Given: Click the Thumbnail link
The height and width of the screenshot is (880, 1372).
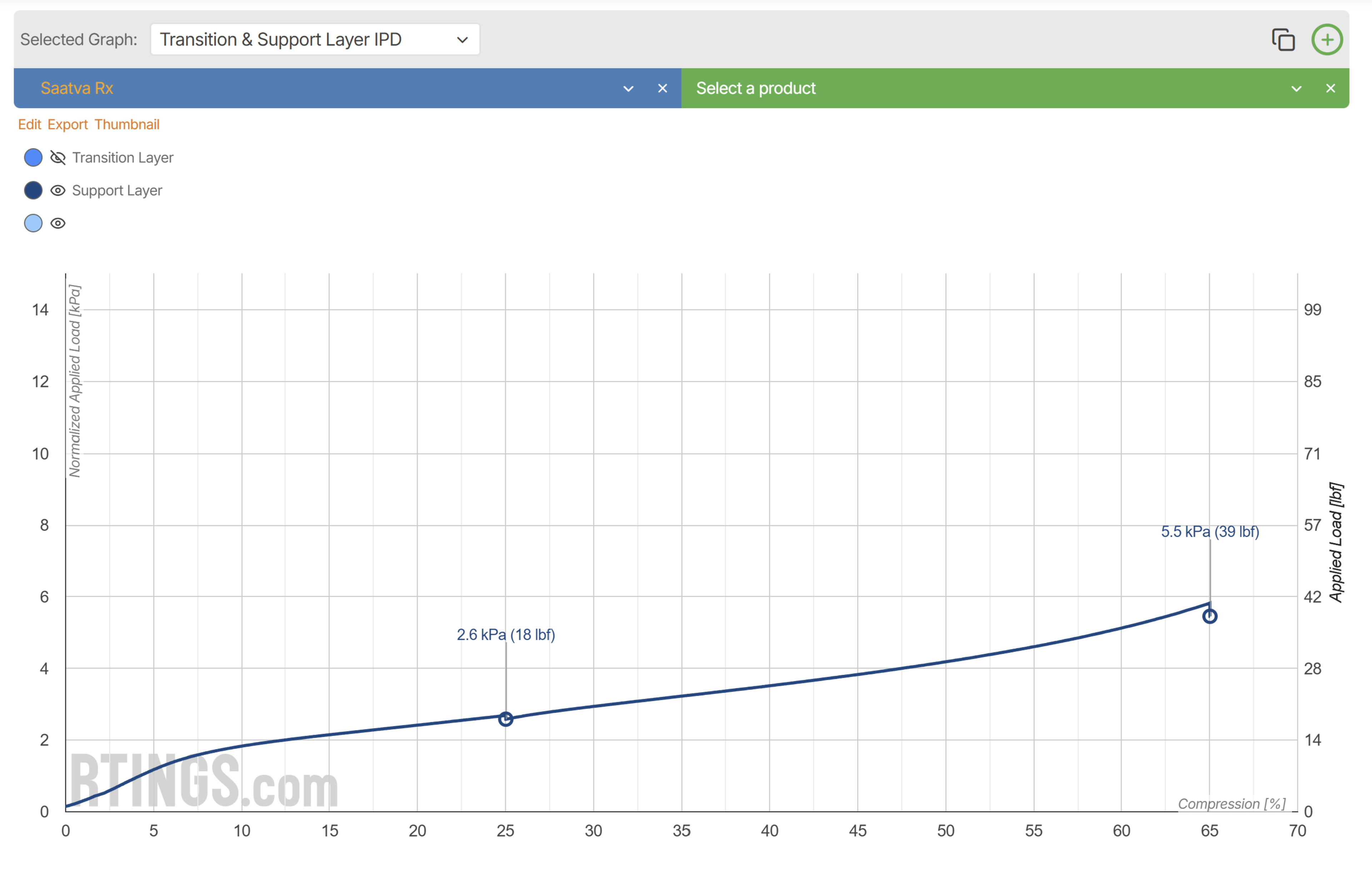Looking at the screenshot, I should [x=127, y=125].
